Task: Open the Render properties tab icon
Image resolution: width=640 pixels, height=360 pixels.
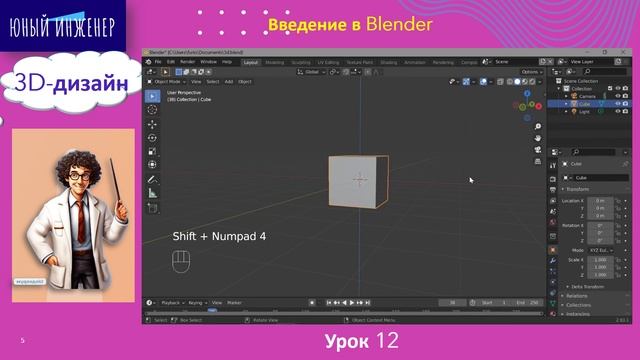Action: [x=553, y=179]
